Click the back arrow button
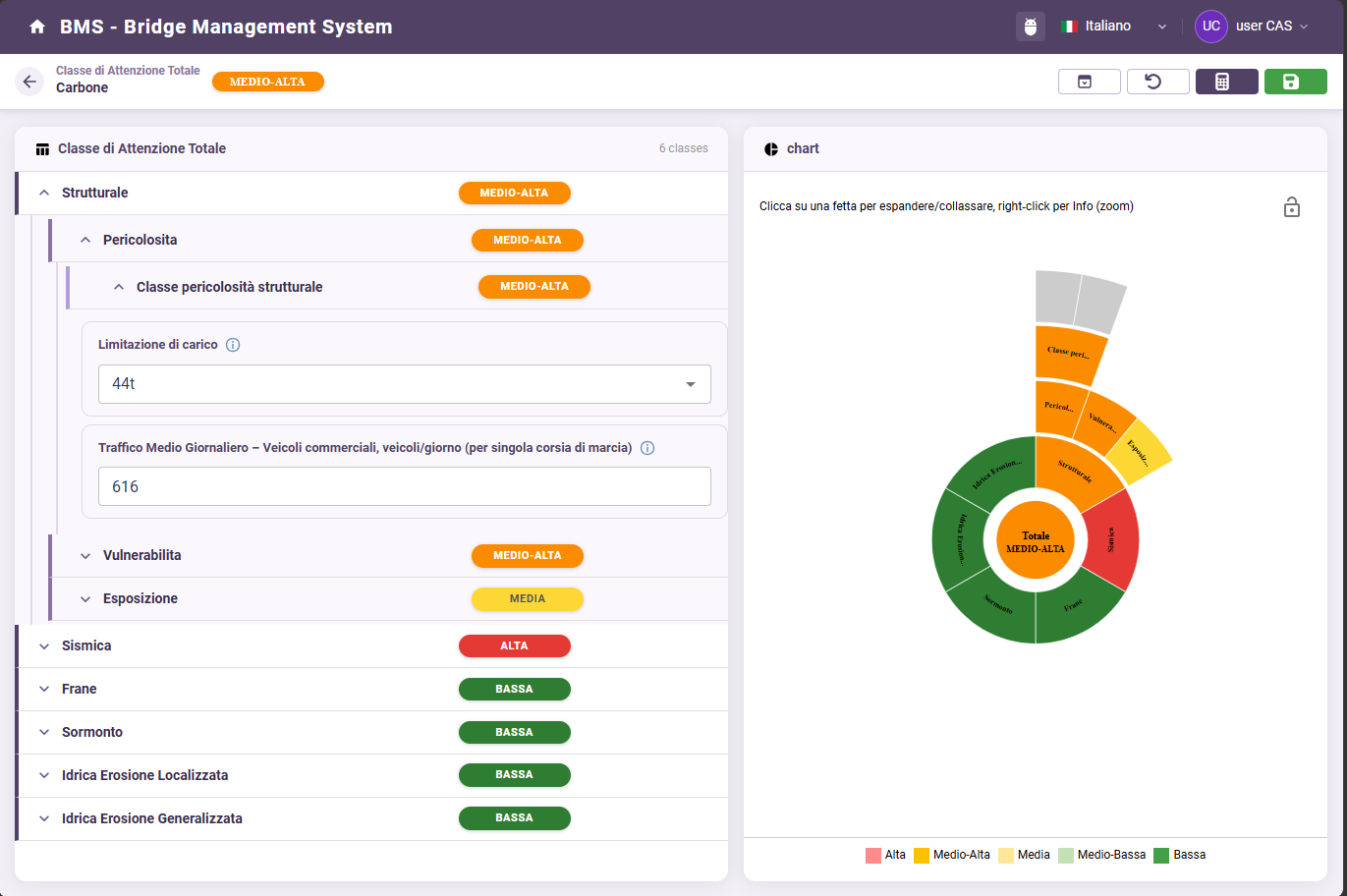This screenshot has width=1347, height=896. tap(29, 82)
